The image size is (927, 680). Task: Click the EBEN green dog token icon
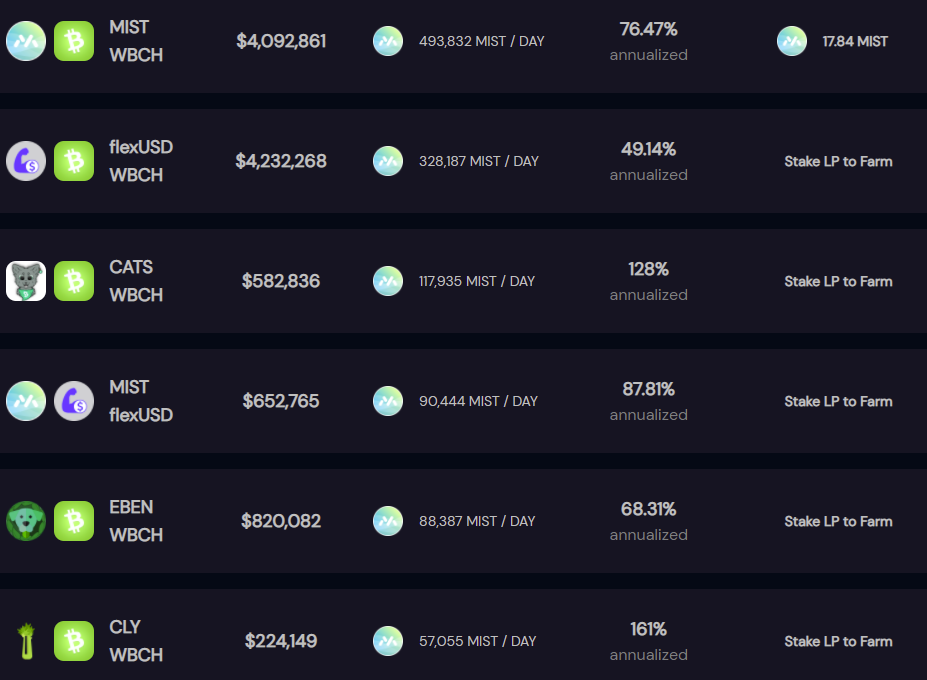(26, 521)
